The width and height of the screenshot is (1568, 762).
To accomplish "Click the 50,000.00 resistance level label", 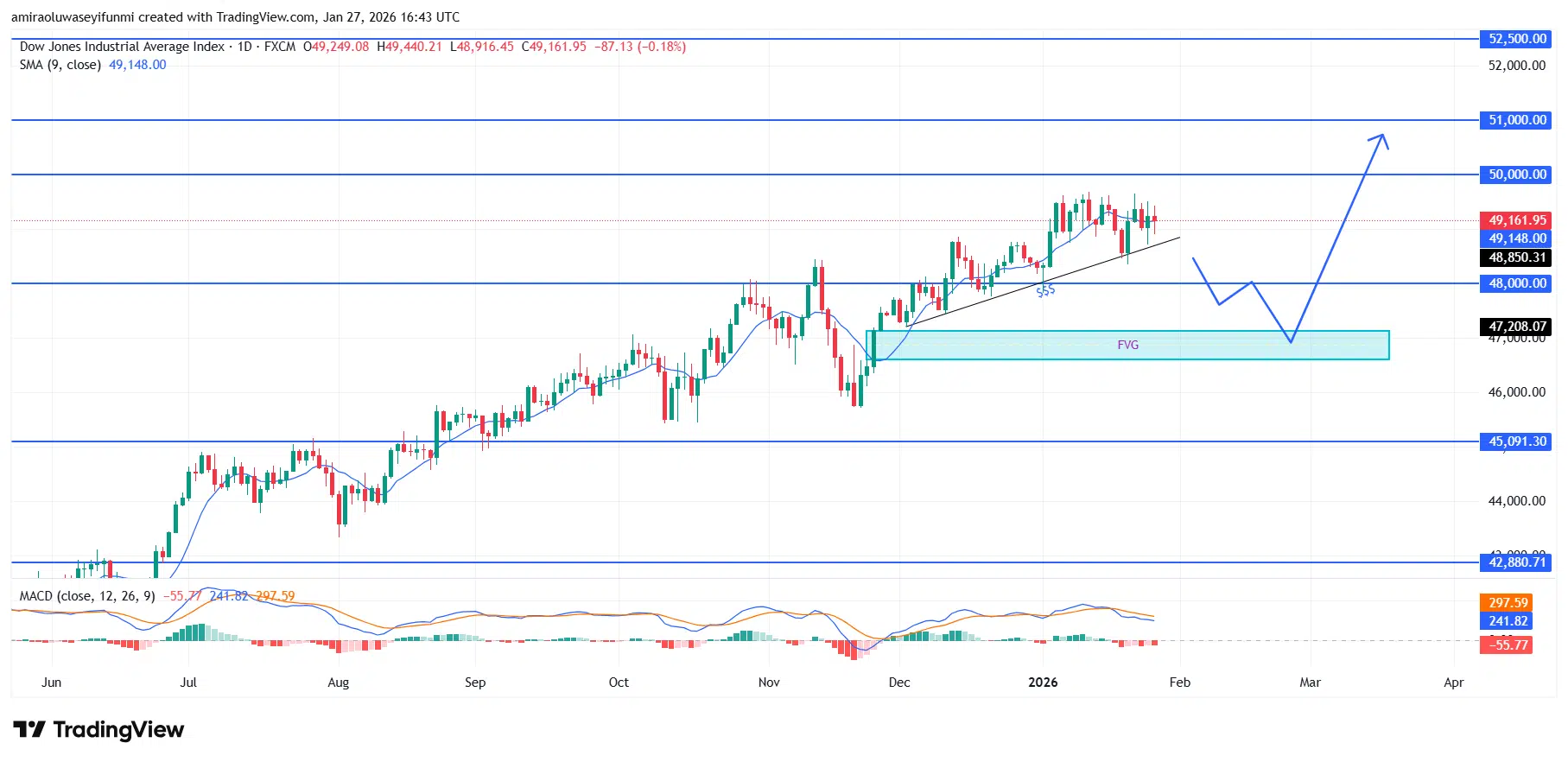I will [x=1516, y=175].
